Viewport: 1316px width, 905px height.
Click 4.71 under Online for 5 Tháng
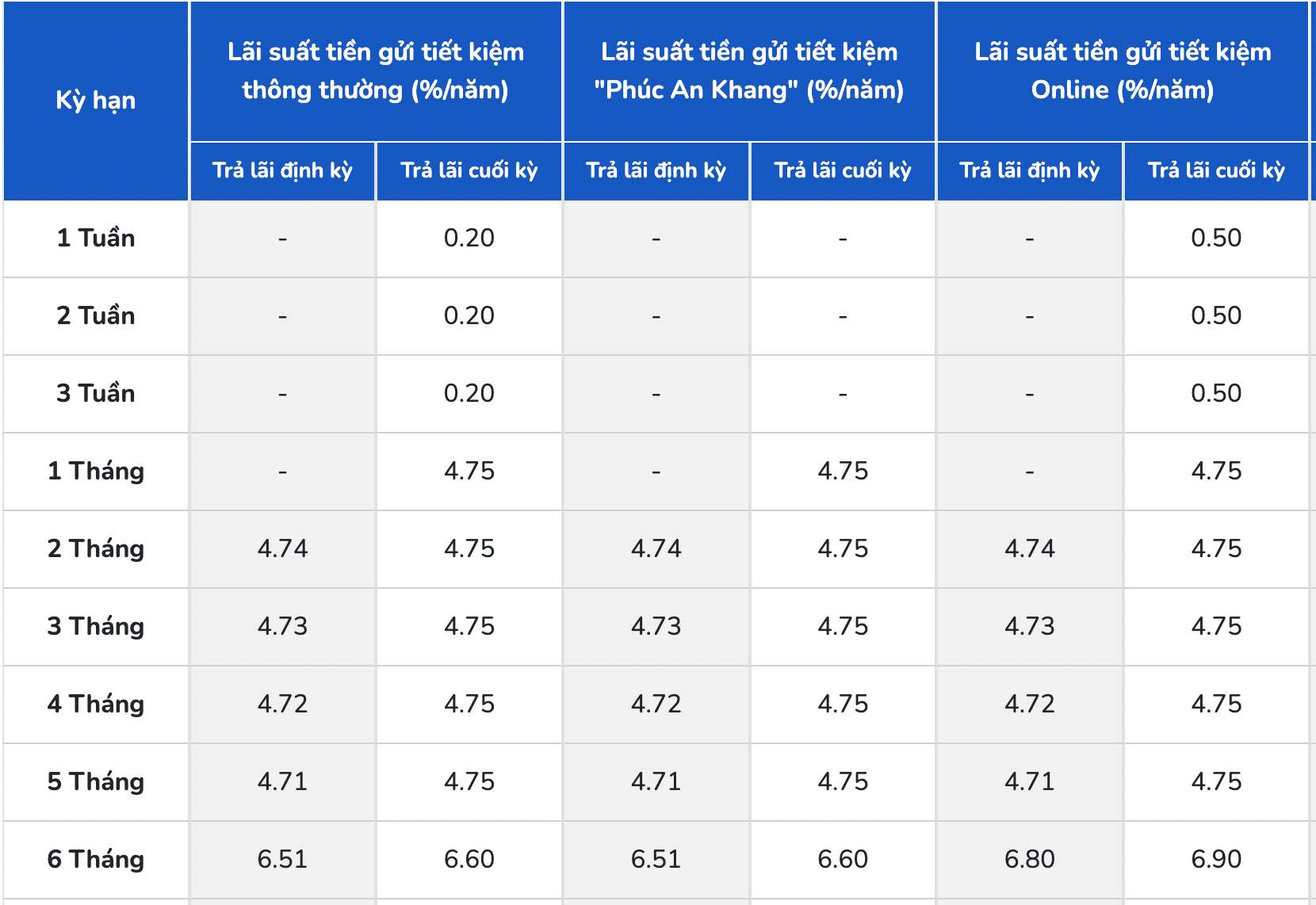(x=1030, y=782)
